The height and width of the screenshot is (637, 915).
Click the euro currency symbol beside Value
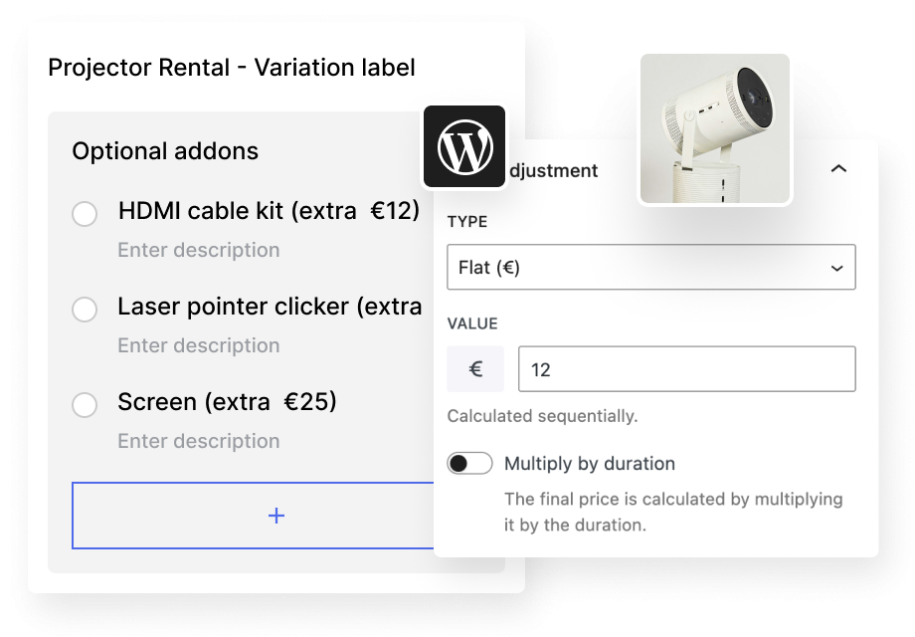(476, 369)
